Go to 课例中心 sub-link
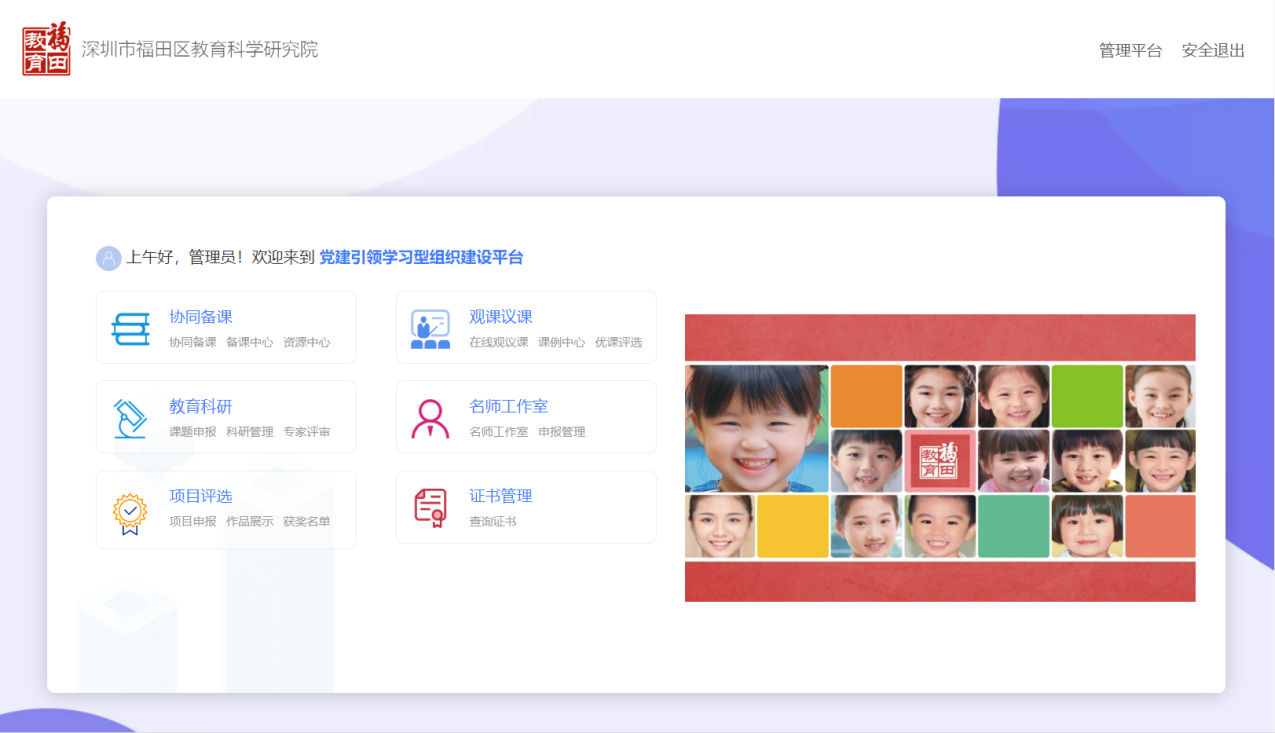Screen dimensions: 1275x733 click(562, 342)
